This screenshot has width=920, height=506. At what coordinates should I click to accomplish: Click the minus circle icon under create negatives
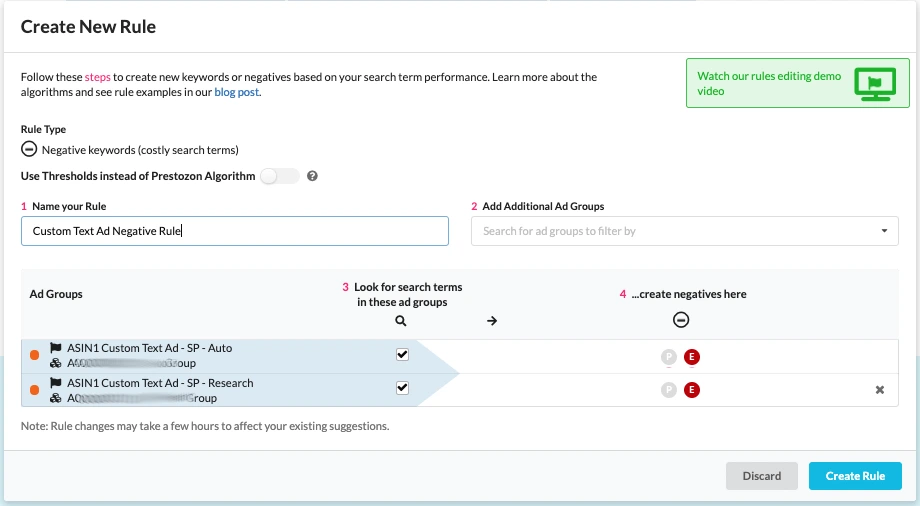pos(681,320)
